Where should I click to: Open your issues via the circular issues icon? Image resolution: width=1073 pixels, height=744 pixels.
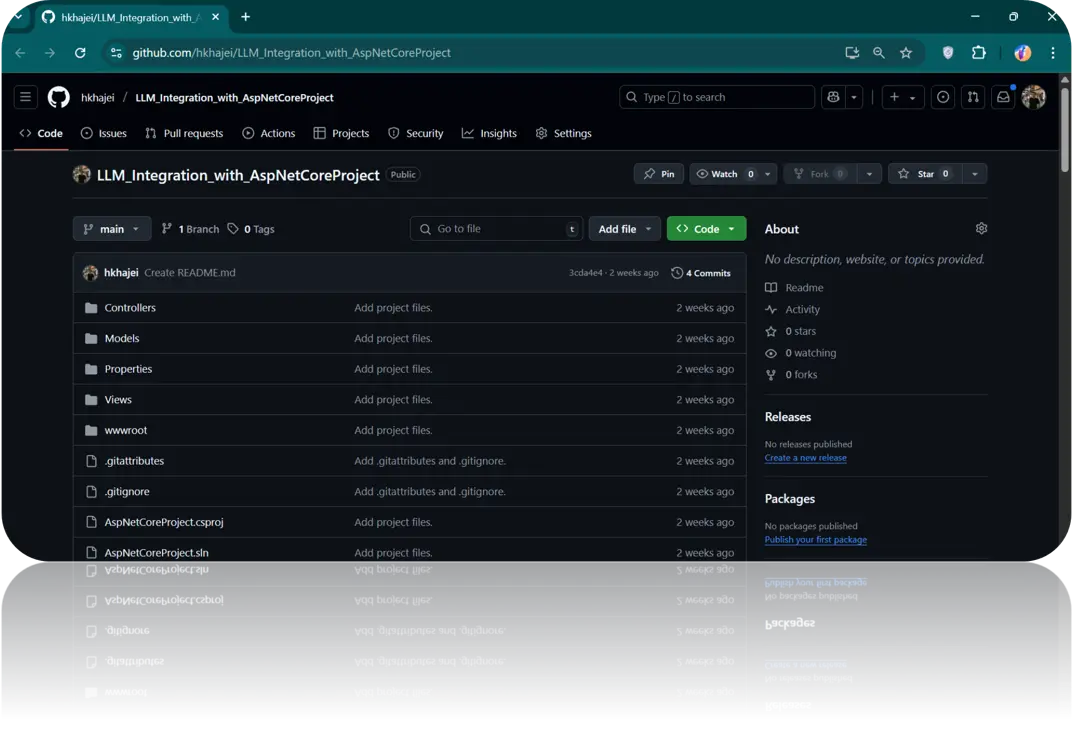point(941,97)
